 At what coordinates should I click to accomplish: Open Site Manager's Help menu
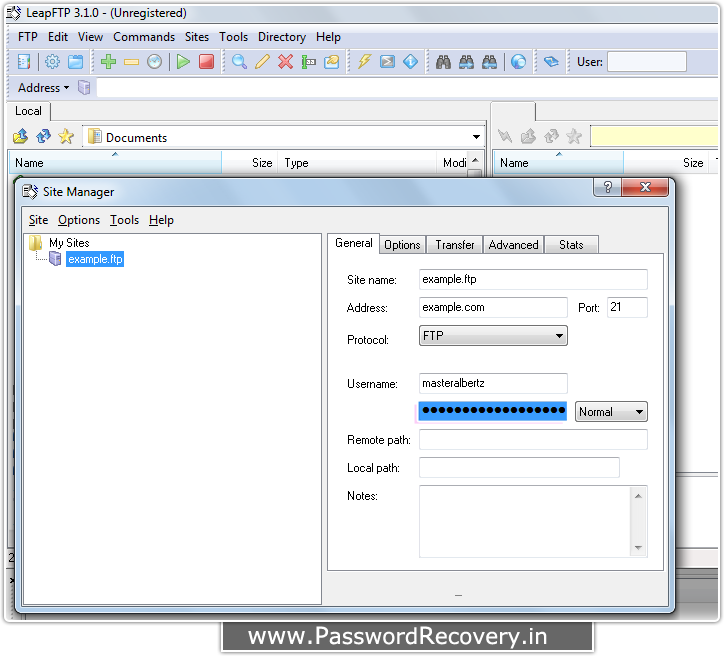coord(161,220)
